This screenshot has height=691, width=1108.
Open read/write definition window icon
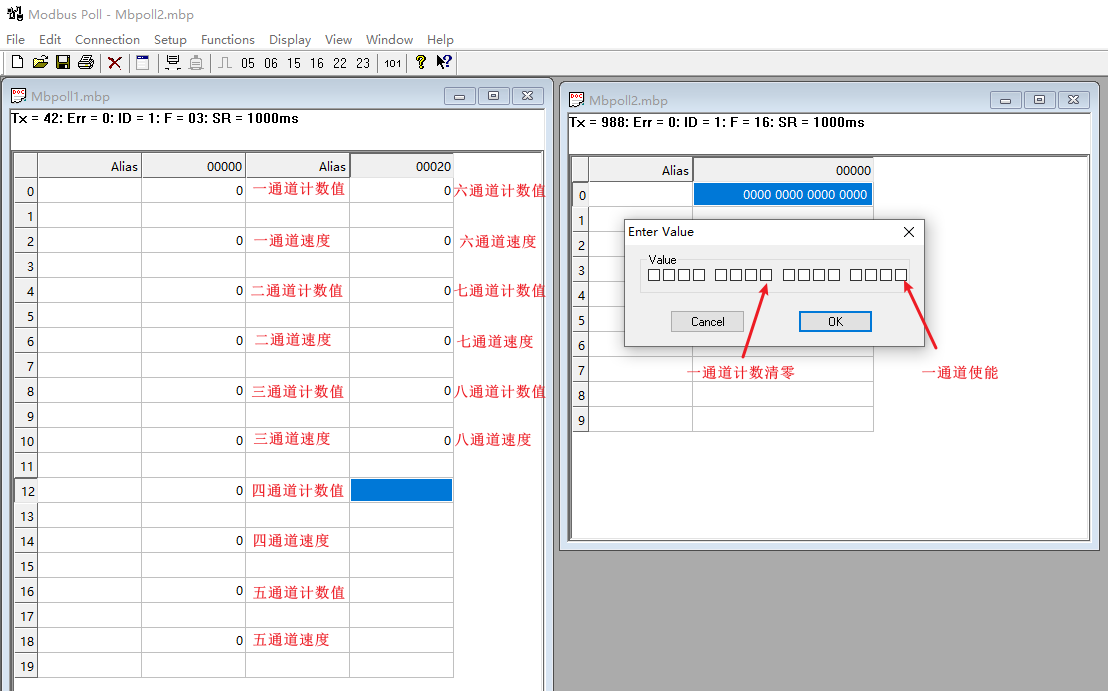(x=142, y=63)
